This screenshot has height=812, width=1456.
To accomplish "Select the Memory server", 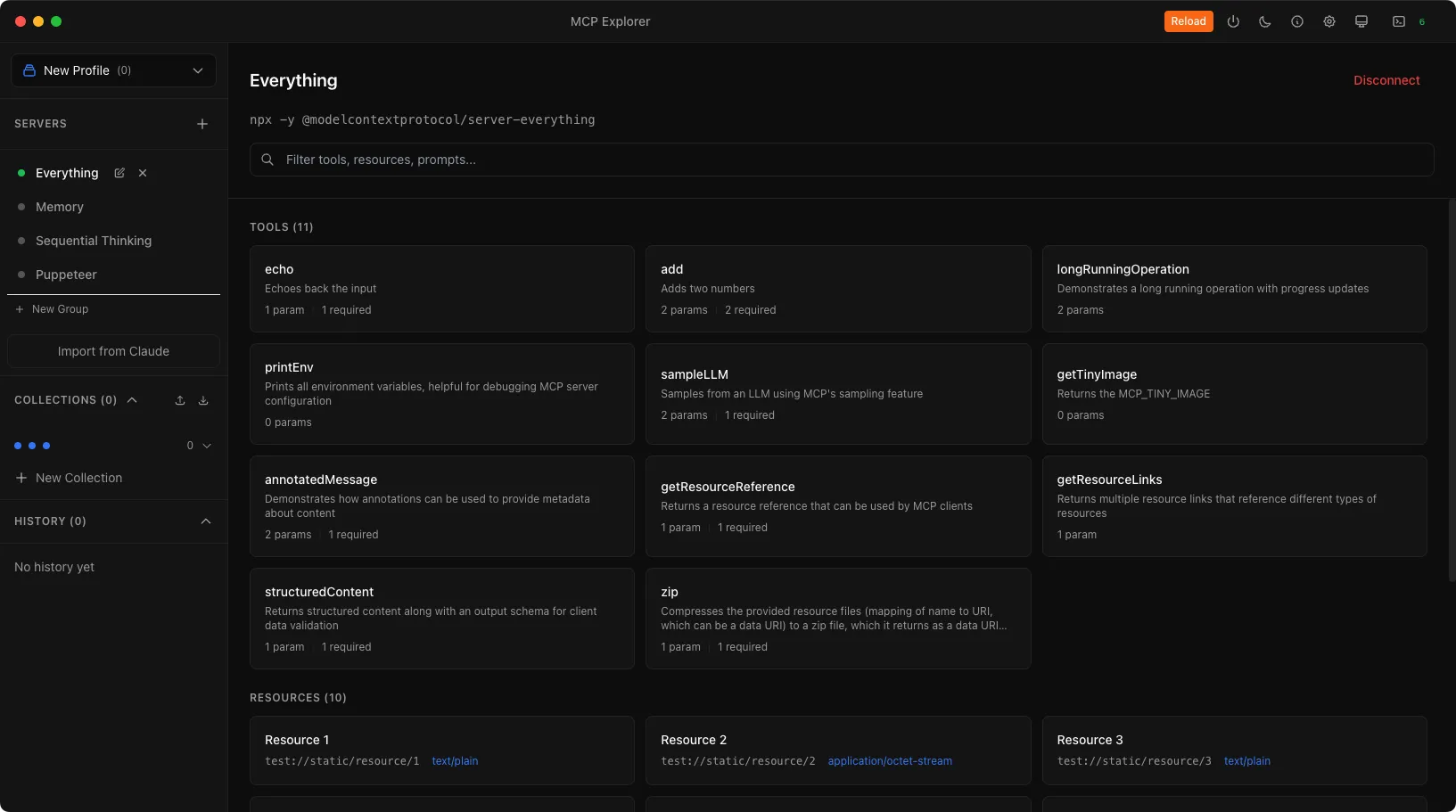I will (60, 207).
